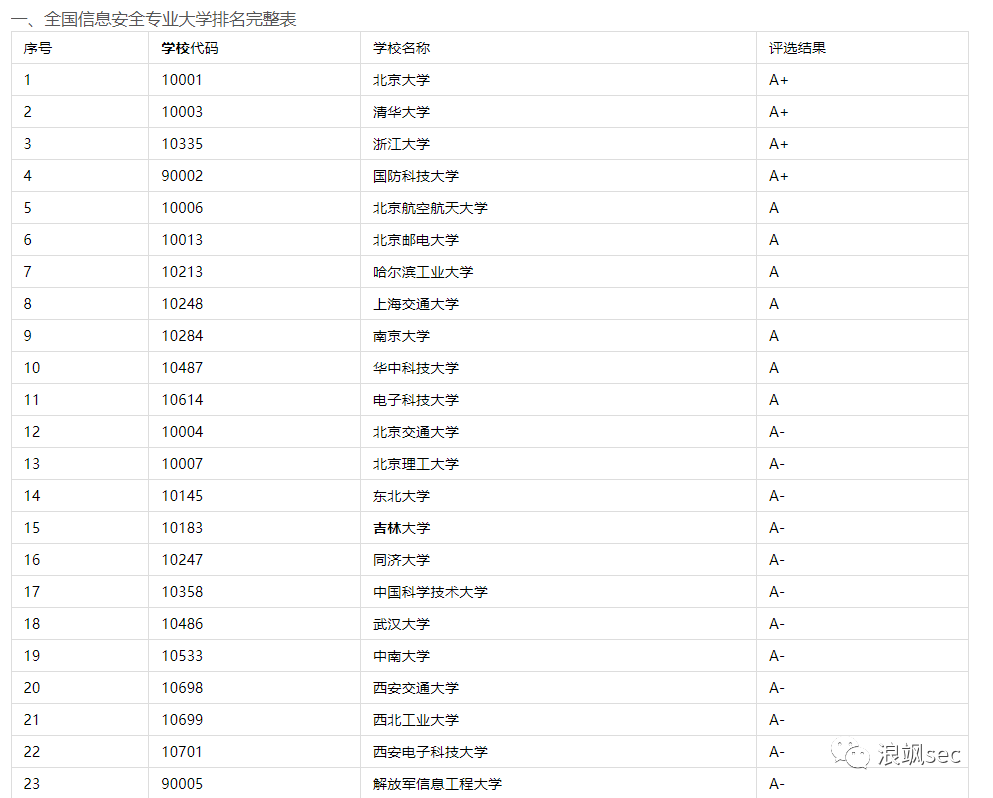The height and width of the screenshot is (798, 993).
Task: Click the title 全国信息安全专业大学排名完整表
Action: (170, 19)
